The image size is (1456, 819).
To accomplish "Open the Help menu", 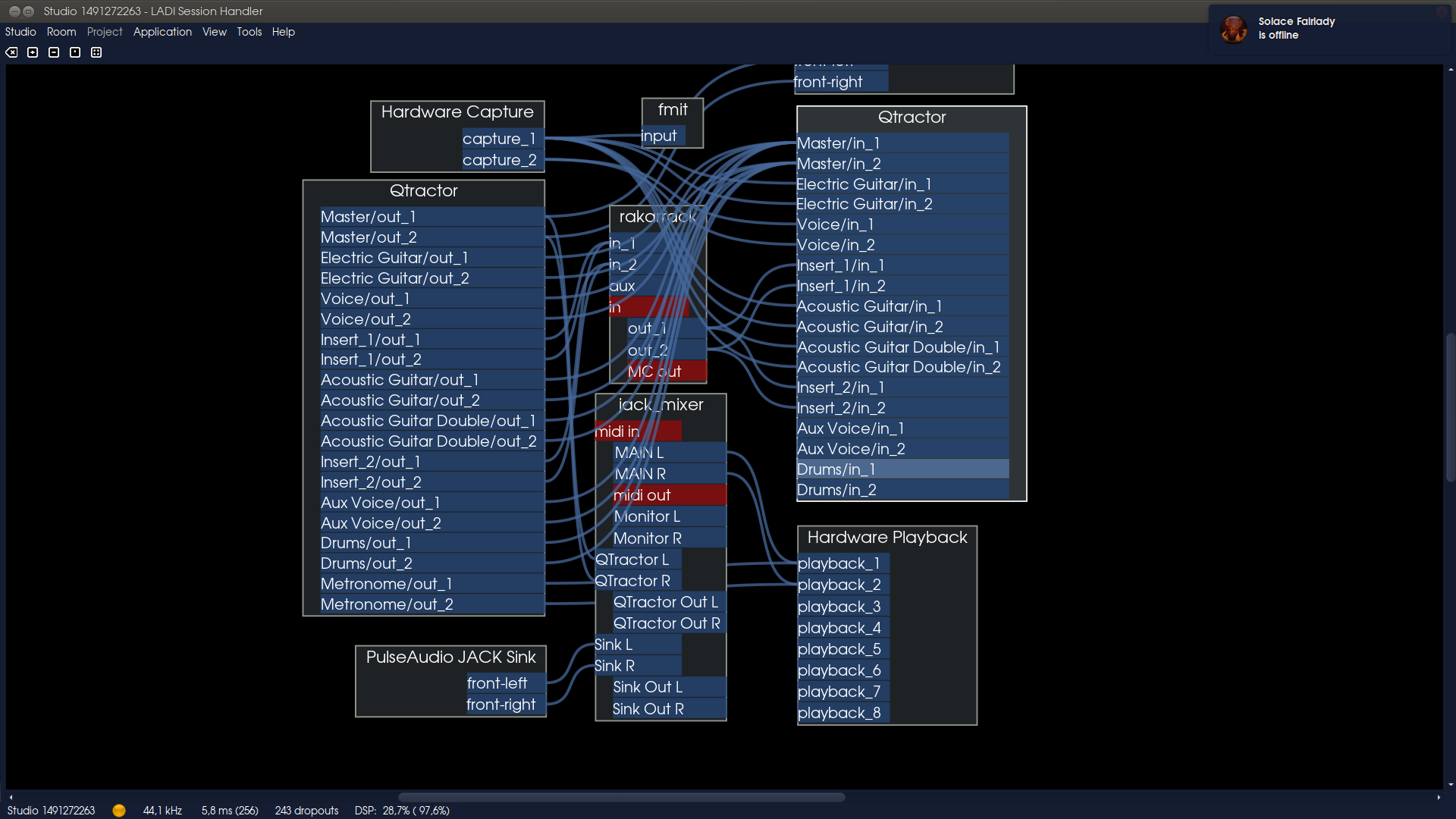I will point(284,32).
